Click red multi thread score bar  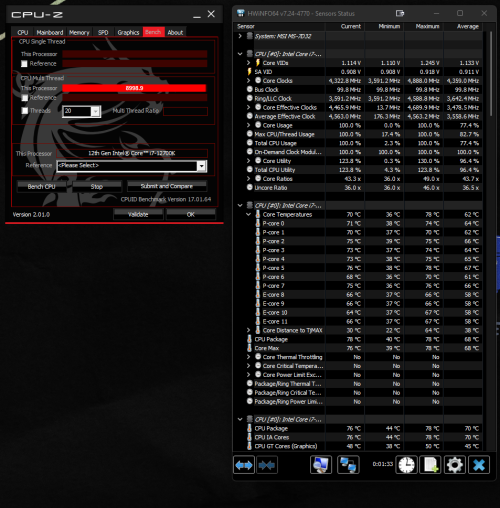pos(134,88)
